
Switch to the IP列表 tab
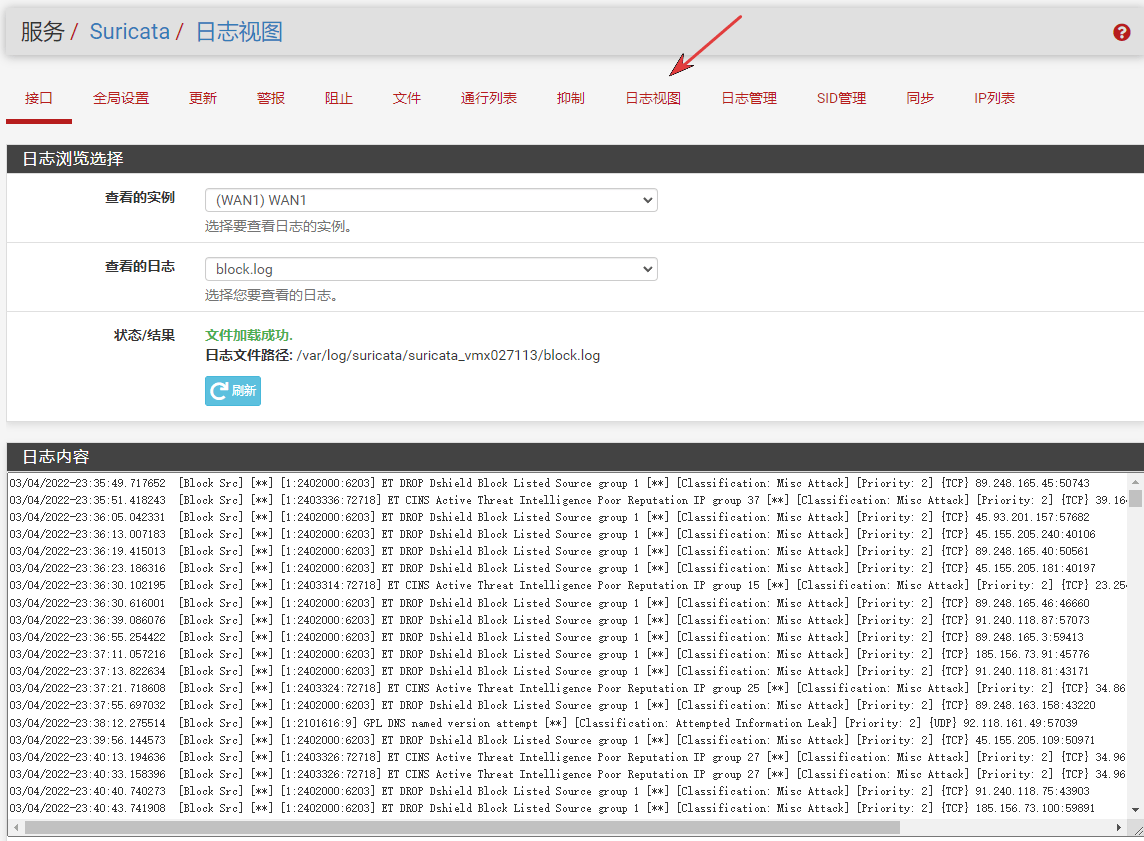point(994,98)
